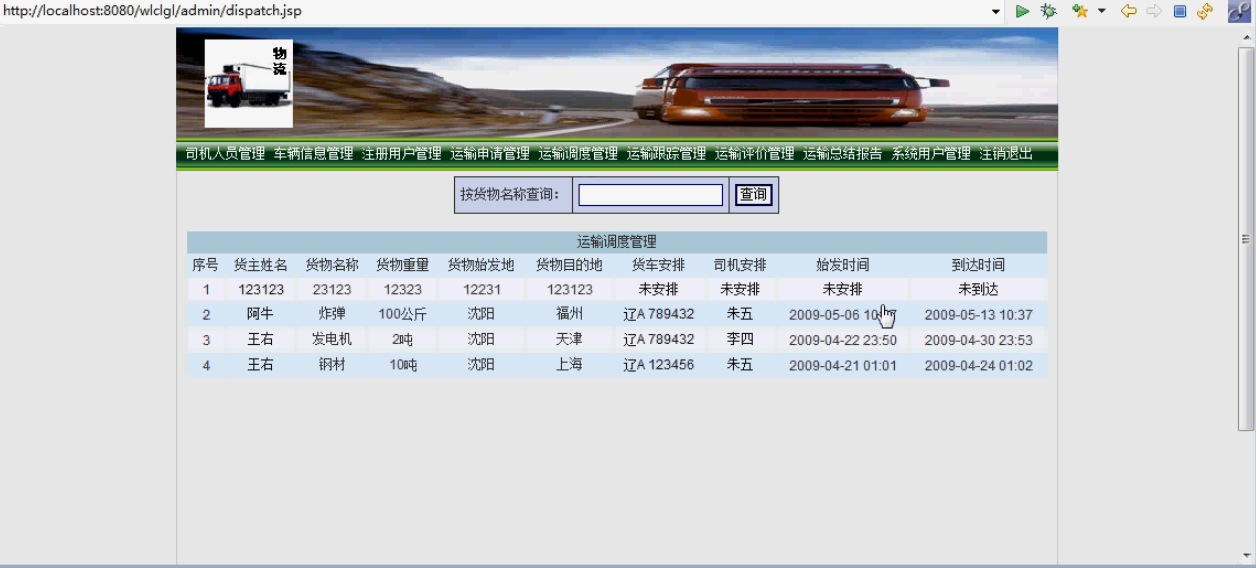Click the scrollbar down arrow
Image resolution: width=1256 pixels, height=568 pixels.
[1246, 555]
